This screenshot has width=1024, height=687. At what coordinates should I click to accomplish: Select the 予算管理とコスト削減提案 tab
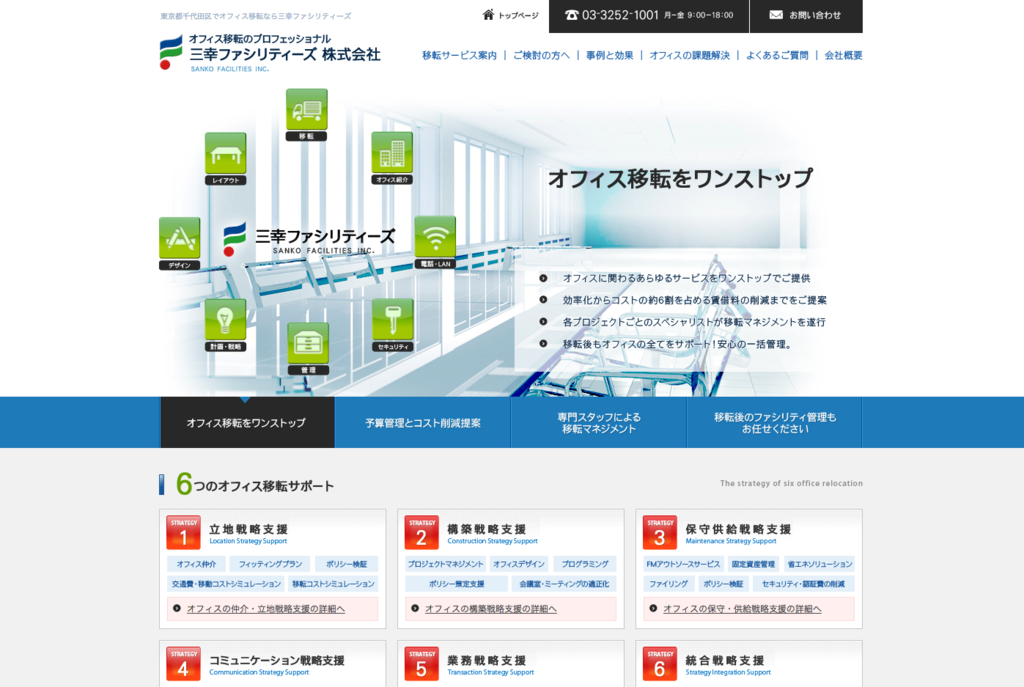[x=423, y=423]
